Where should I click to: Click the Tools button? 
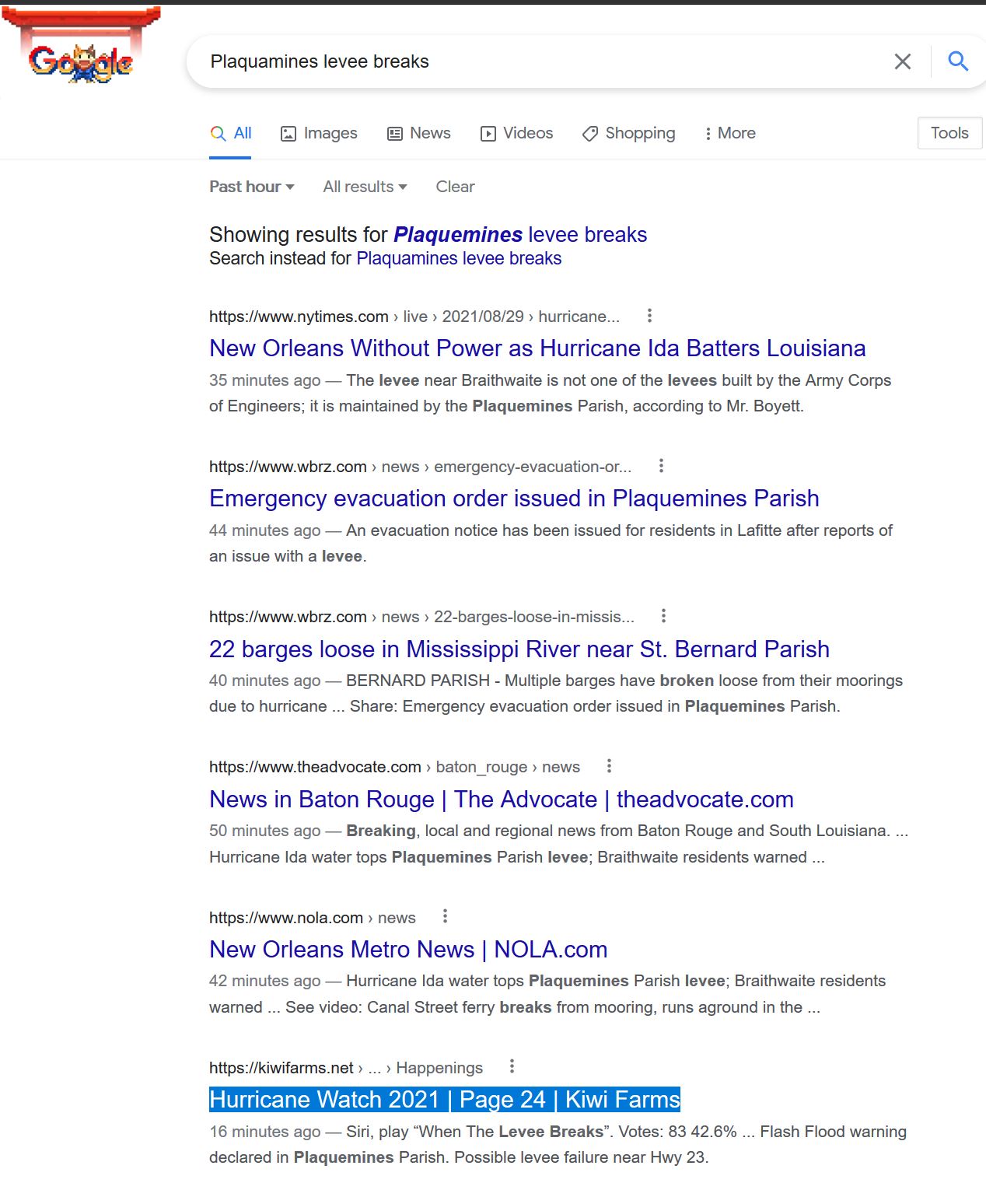tap(949, 133)
